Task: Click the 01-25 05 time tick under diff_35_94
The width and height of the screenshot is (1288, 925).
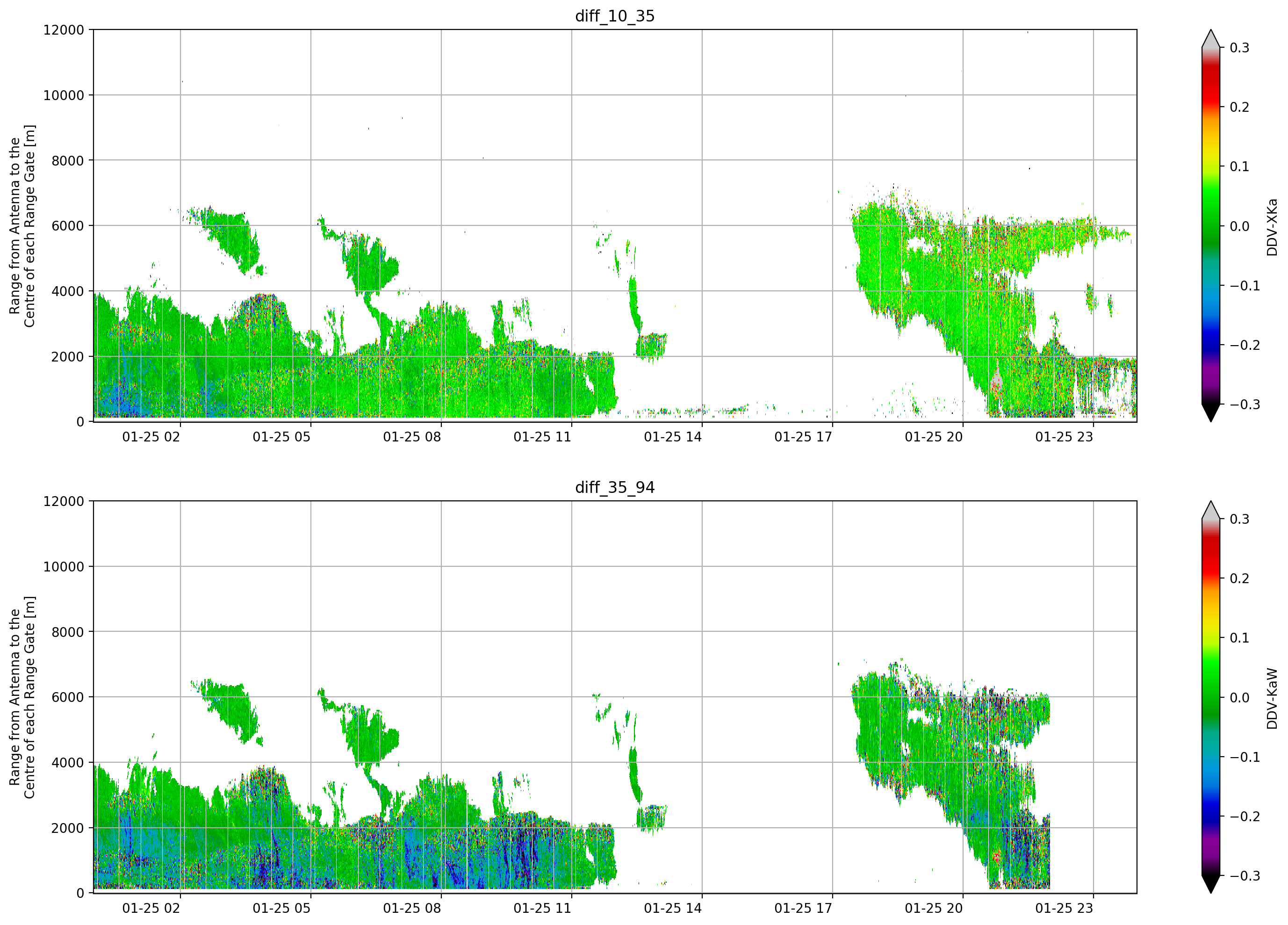Action: 282,908
